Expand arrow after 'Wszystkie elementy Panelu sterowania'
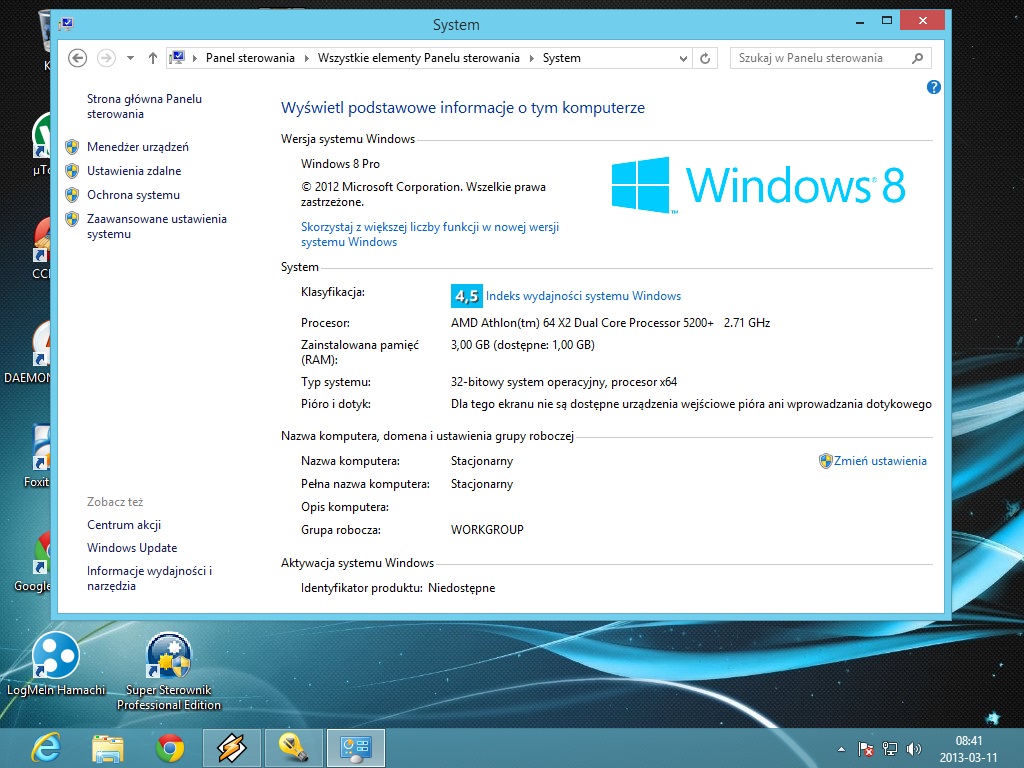The width and height of the screenshot is (1024, 768). click(x=531, y=58)
